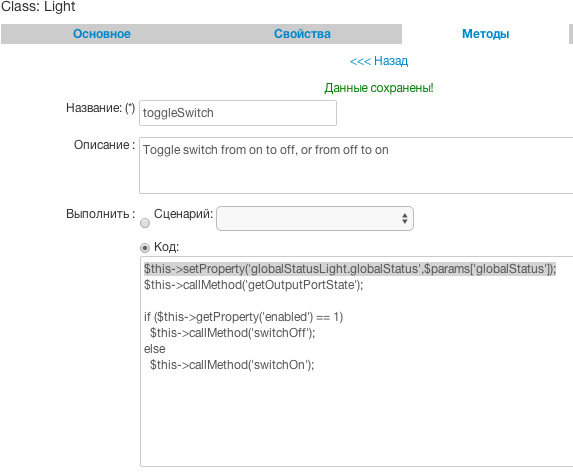Open the Основное tab
This screenshot has width=573, height=476.
point(102,34)
